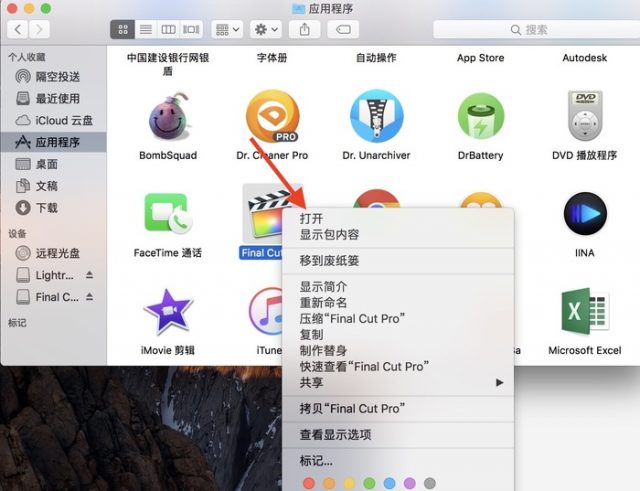Click the 自动操作 label
Screen dimensions: 640x491
pyautogui.click(x=376, y=58)
